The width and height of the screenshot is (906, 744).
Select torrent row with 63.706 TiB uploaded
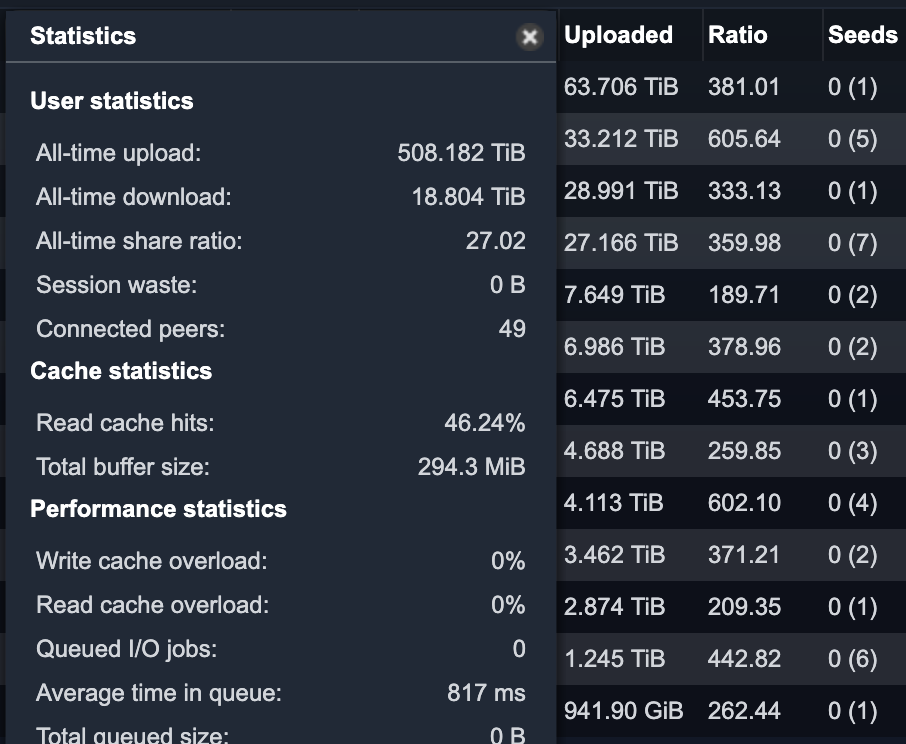(732, 87)
